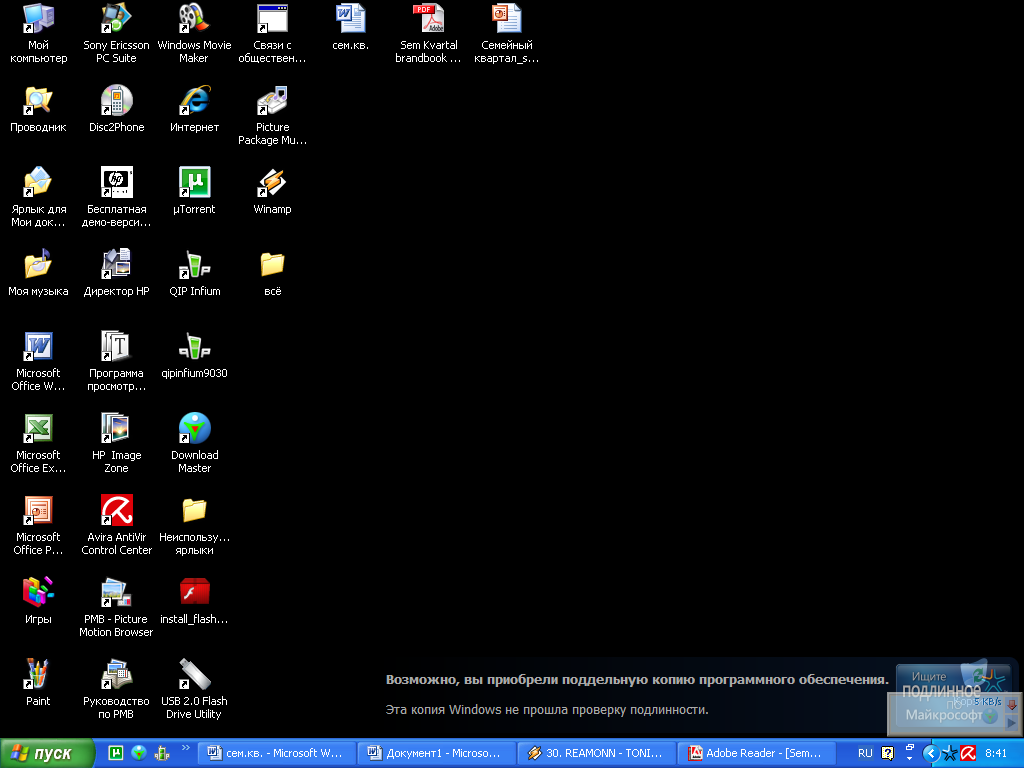This screenshot has width=1024, height=768.
Task: Launch PMB - Picture Motion Browser
Action: pyautogui.click(x=116, y=607)
